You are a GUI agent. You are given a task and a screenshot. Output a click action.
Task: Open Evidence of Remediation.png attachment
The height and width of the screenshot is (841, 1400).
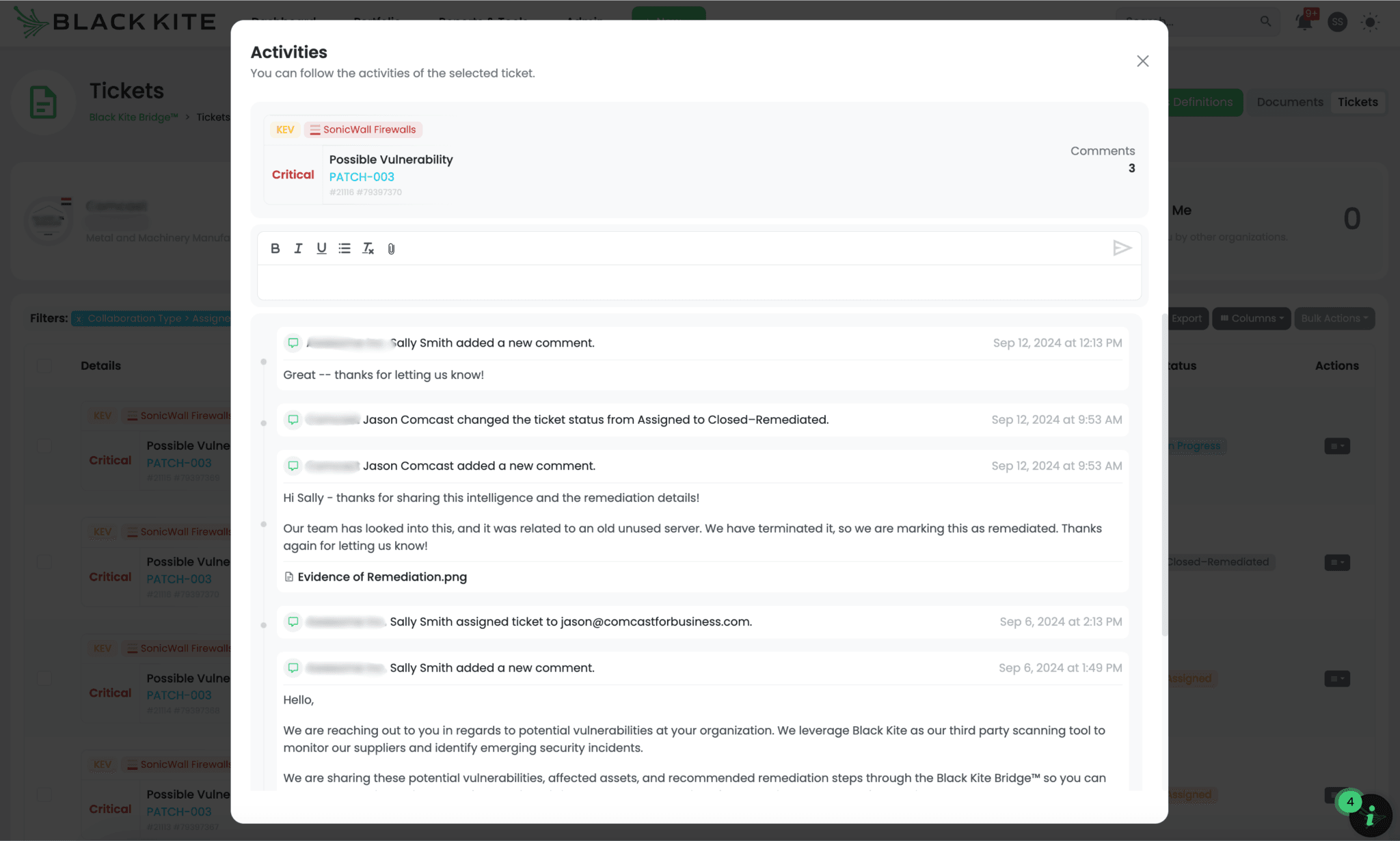coord(381,576)
